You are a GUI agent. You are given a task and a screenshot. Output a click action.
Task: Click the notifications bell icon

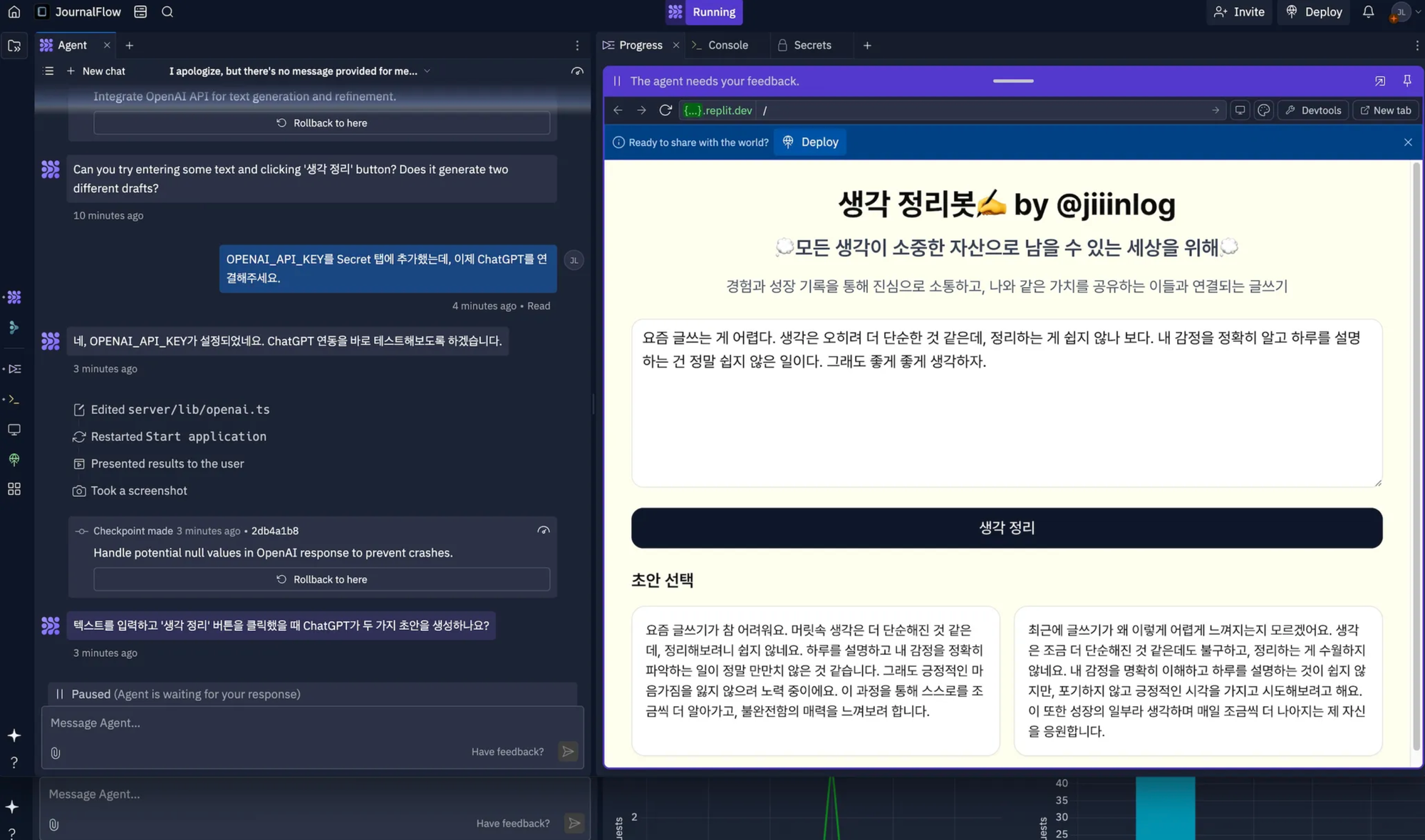tap(1368, 12)
